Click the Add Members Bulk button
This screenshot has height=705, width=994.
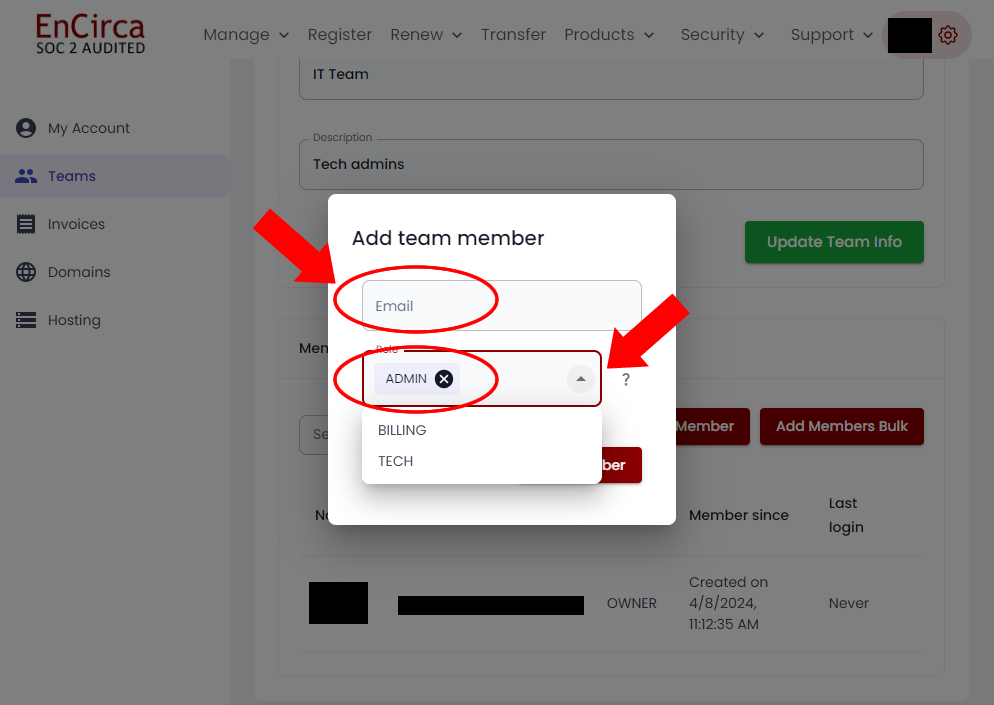pos(841,426)
